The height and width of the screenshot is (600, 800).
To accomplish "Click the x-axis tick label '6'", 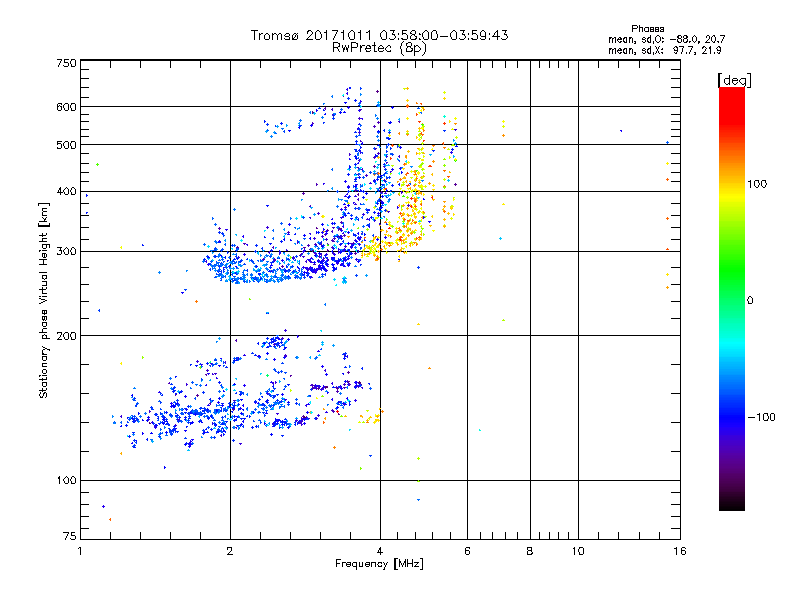I will pos(467,551).
